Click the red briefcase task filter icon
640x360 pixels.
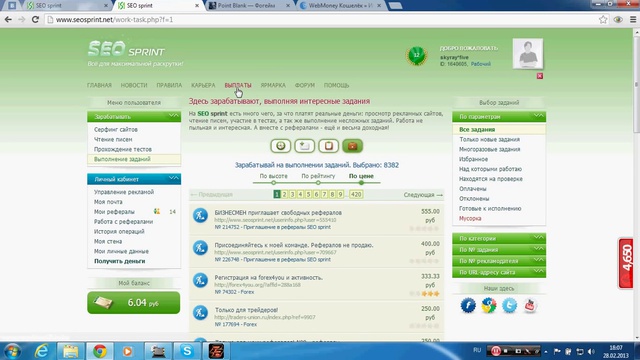[353, 146]
